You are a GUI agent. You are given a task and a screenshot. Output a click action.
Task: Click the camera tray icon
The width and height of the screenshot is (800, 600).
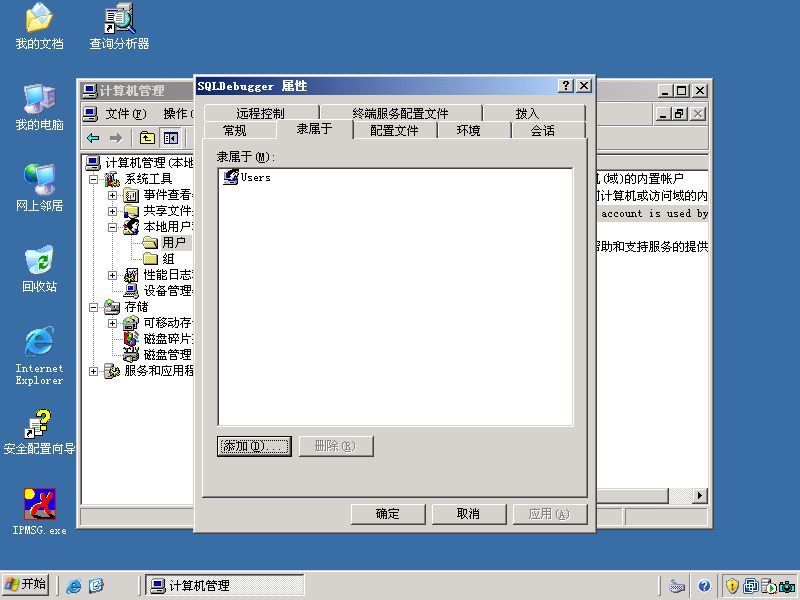click(789, 586)
